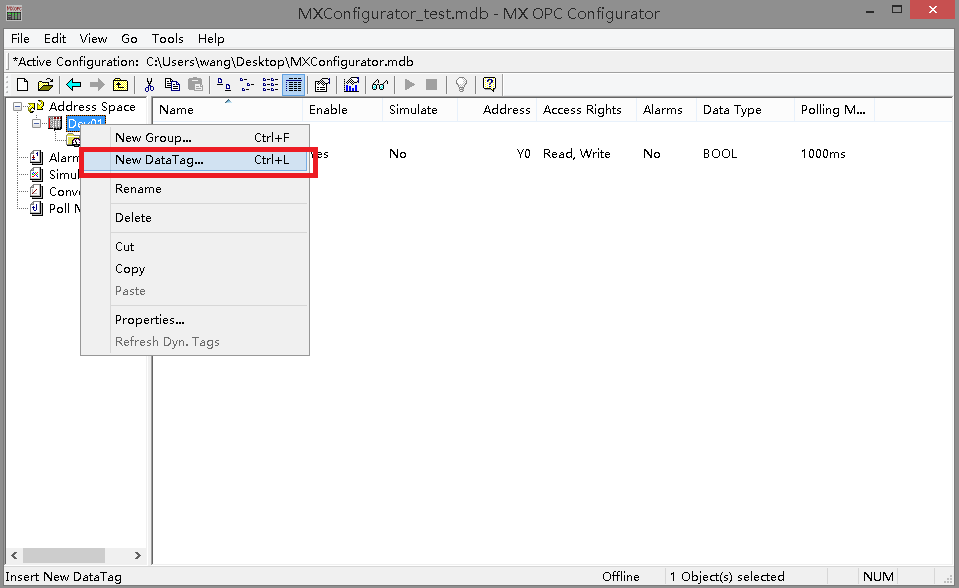This screenshot has width=959, height=588.
Task: Click the NUM status bar indicator
Action: 878,576
